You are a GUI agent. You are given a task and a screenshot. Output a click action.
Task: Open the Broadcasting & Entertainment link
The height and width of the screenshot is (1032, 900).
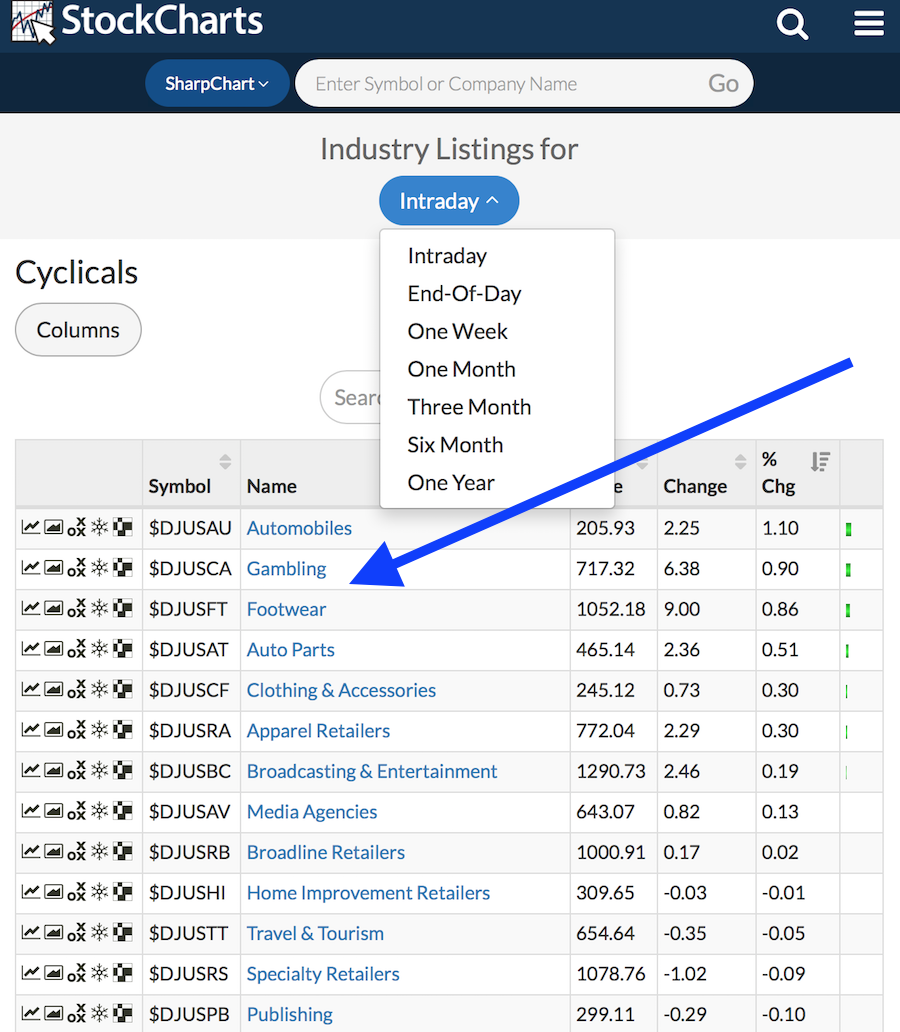[372, 772]
